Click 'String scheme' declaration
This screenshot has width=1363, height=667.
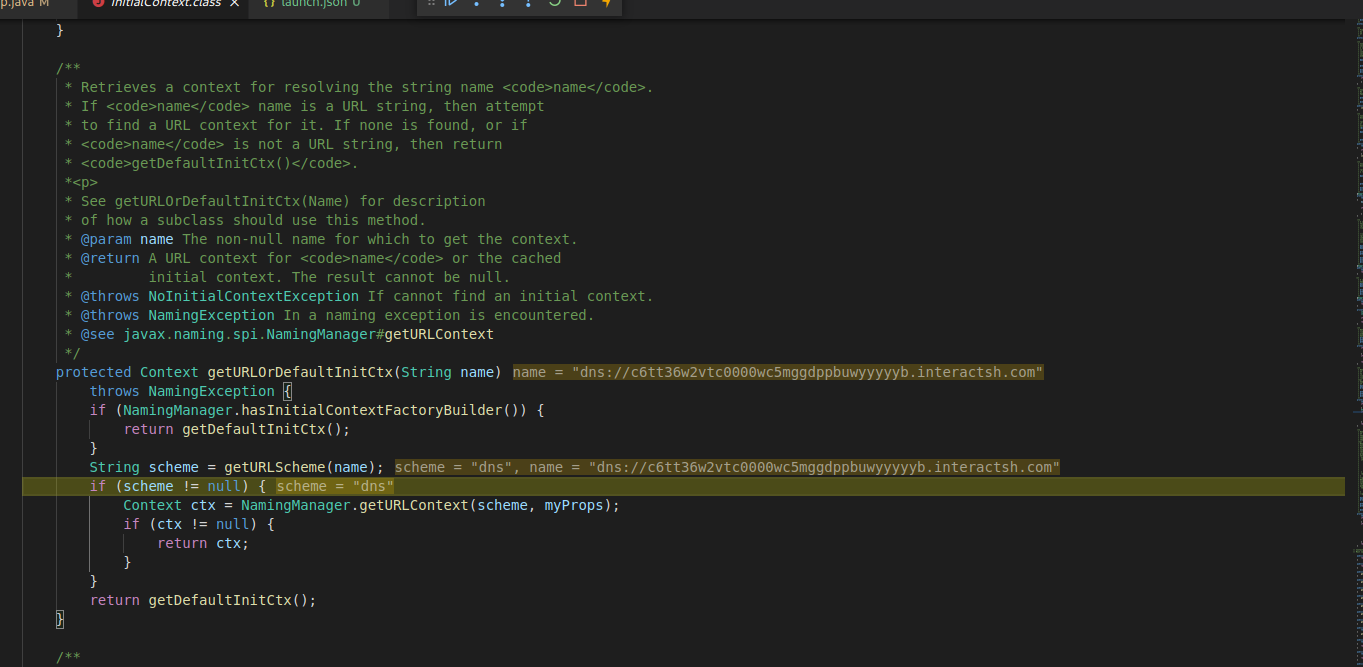point(144,467)
